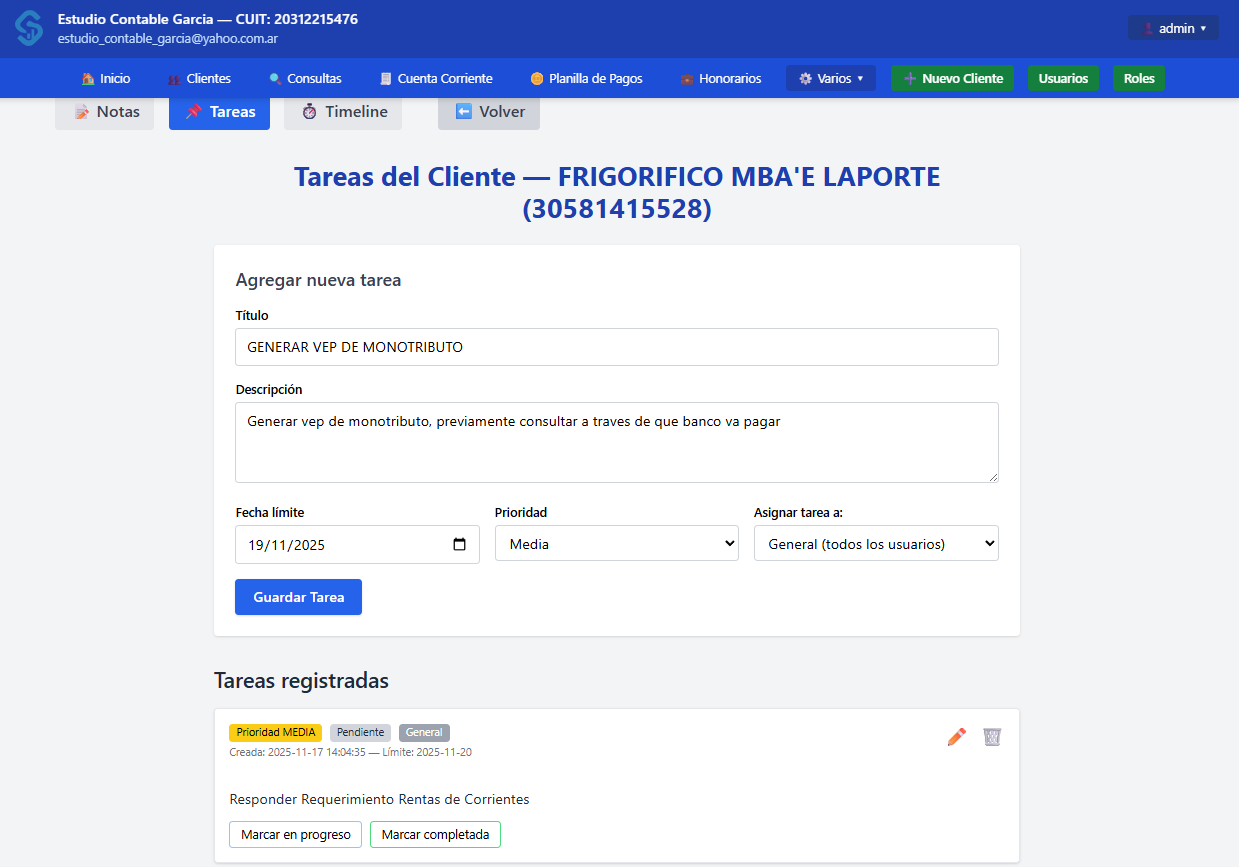The image size is (1239, 867).
Task: Open the 'Asignar tarea a' dropdown
Action: coord(876,543)
